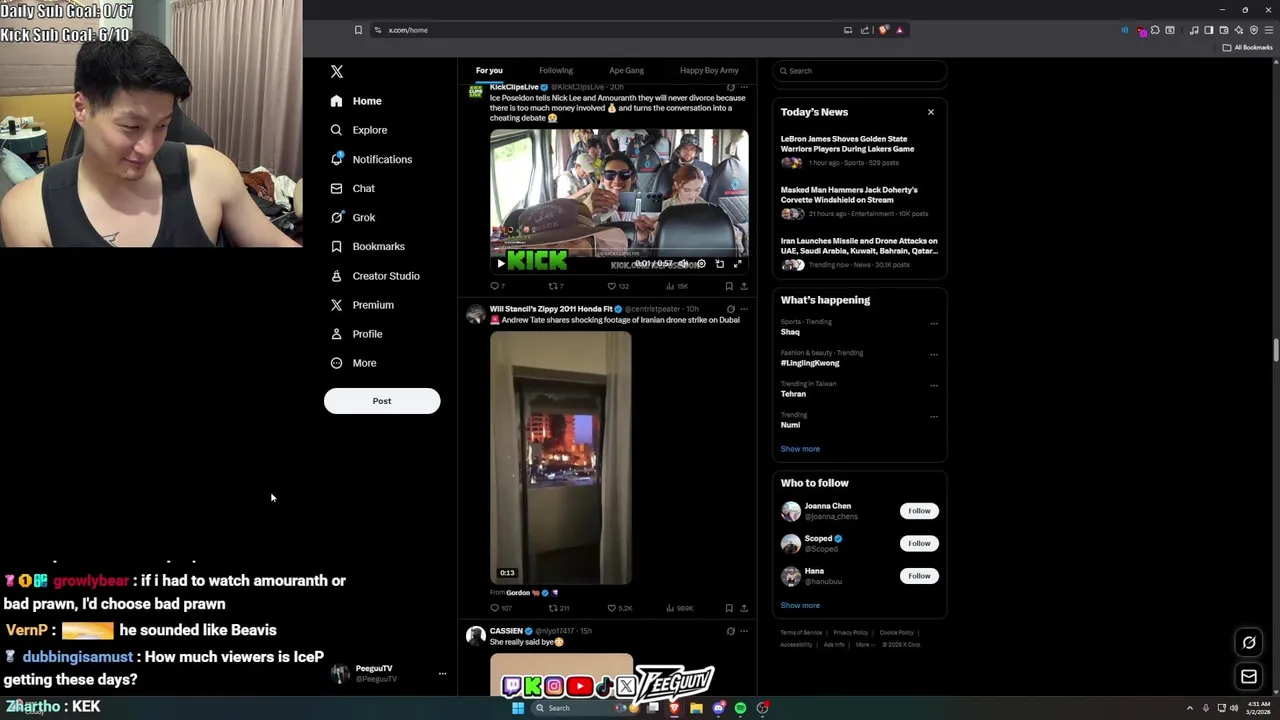Click the Windows Start button
1280x720 pixels.
518,708
